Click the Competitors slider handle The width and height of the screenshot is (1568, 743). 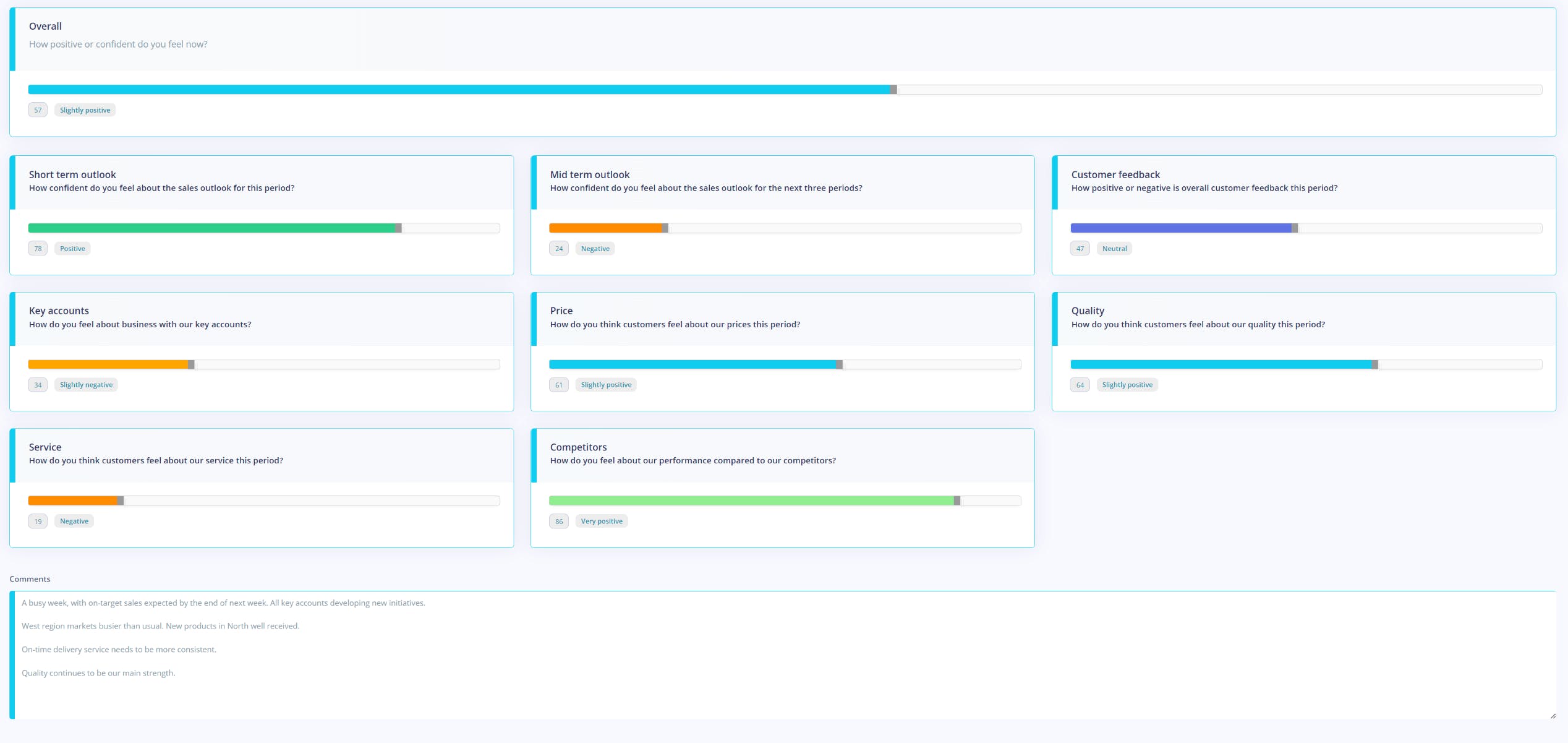click(x=957, y=501)
